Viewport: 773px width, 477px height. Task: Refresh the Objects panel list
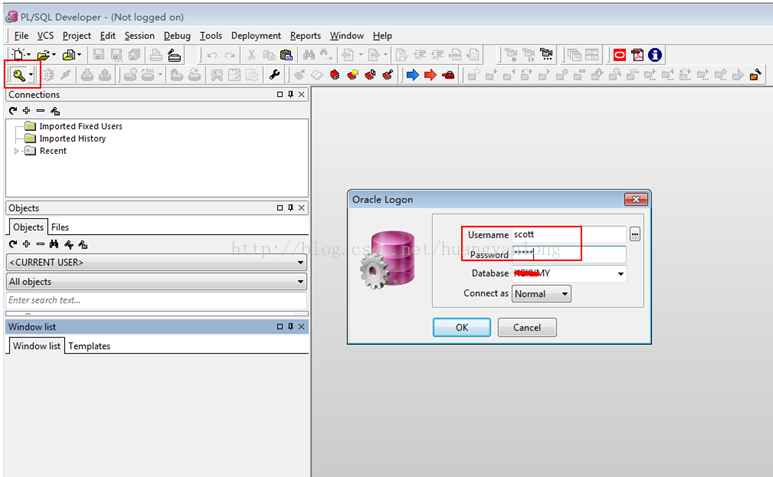[x=13, y=244]
